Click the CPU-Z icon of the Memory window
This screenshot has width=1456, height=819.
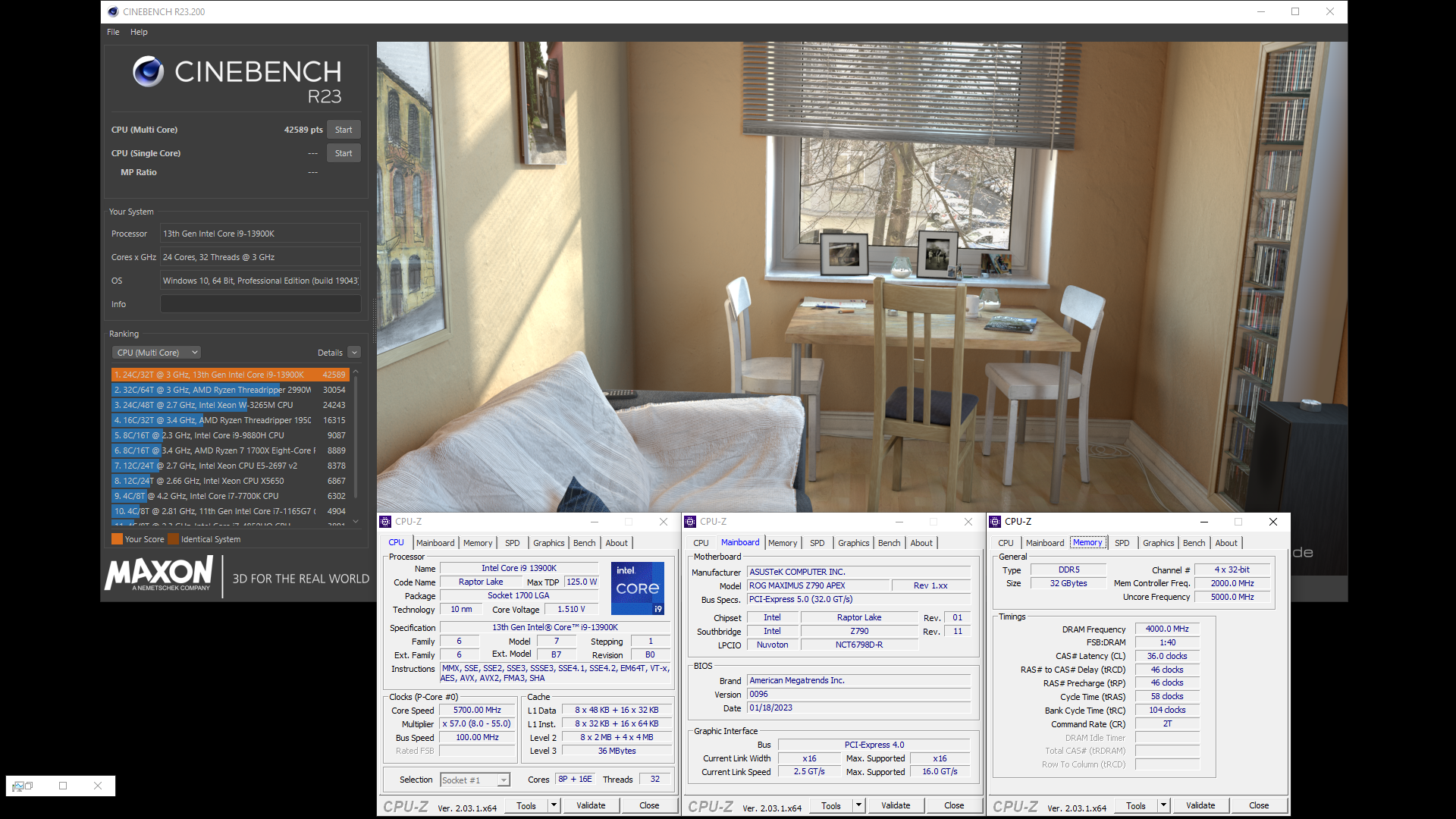tap(995, 522)
